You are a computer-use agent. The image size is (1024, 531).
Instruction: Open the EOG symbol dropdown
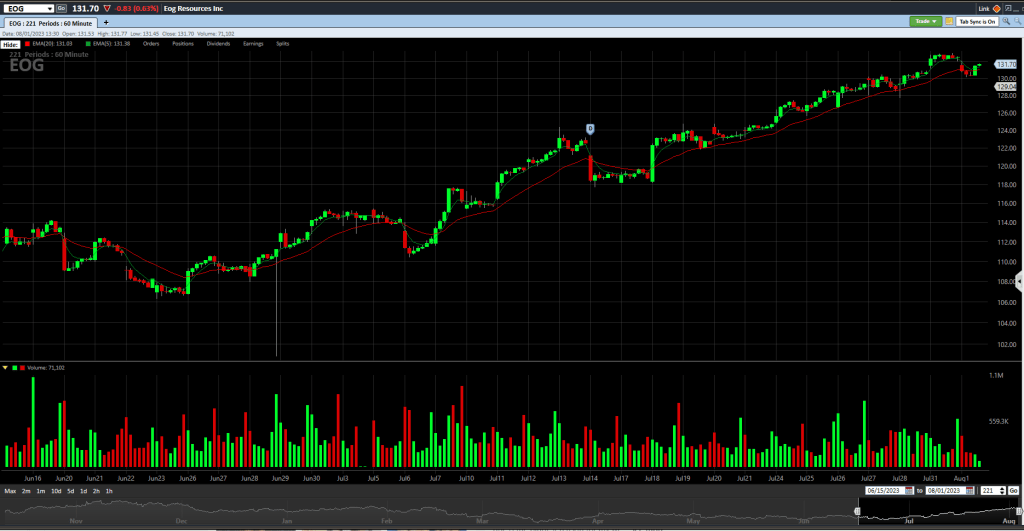point(49,8)
